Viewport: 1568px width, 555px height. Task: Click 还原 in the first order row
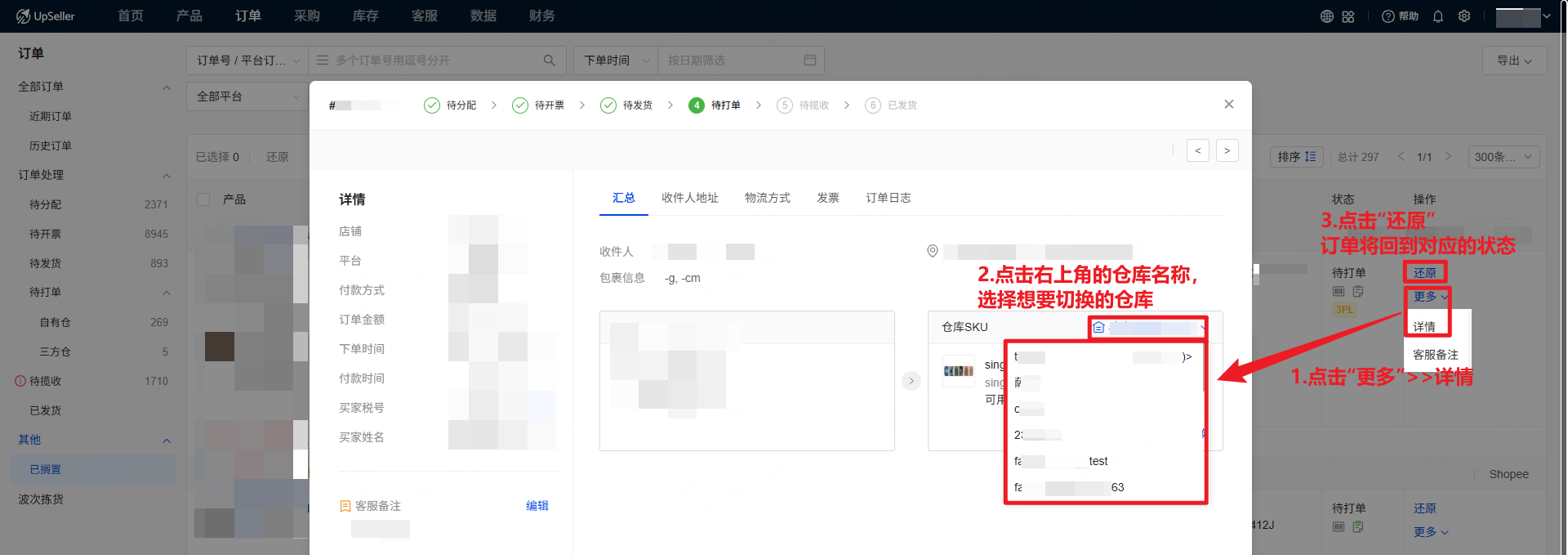pos(1425,272)
